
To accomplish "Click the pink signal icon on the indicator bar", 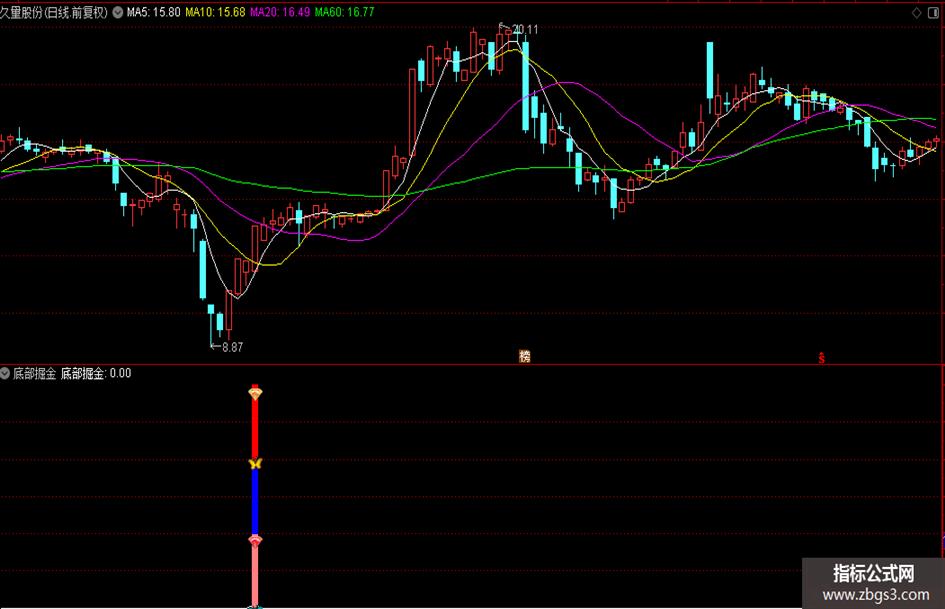I will tap(255, 540).
